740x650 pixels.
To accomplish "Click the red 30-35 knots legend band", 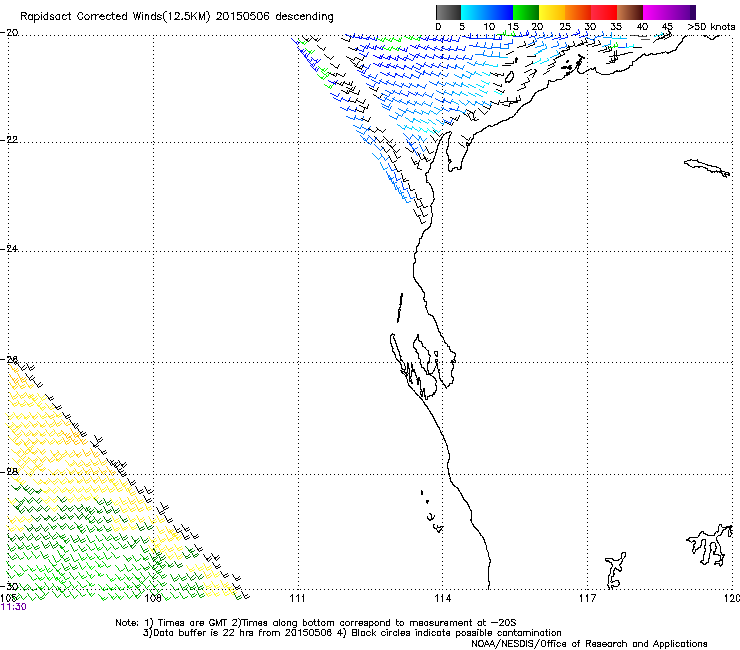I will pos(604,12).
